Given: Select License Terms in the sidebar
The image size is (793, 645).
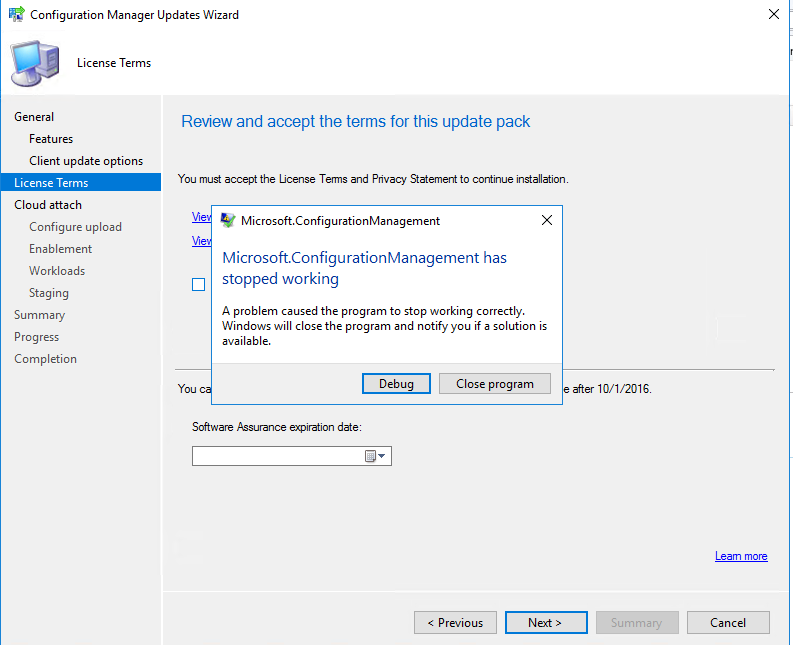Looking at the screenshot, I should tap(81, 182).
